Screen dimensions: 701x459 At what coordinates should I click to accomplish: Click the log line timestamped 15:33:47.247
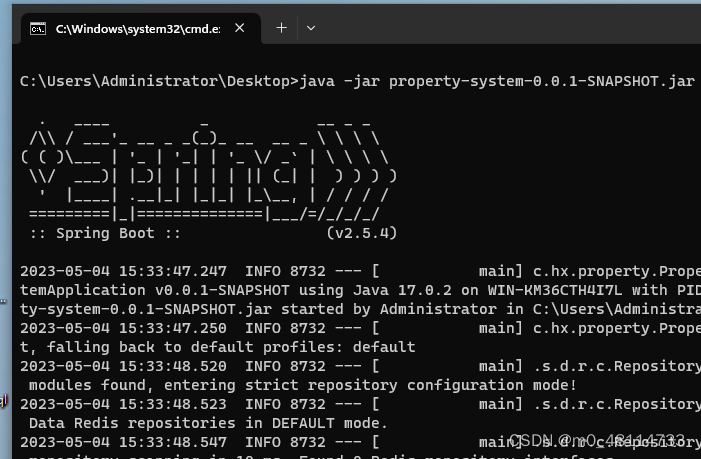coord(360,271)
